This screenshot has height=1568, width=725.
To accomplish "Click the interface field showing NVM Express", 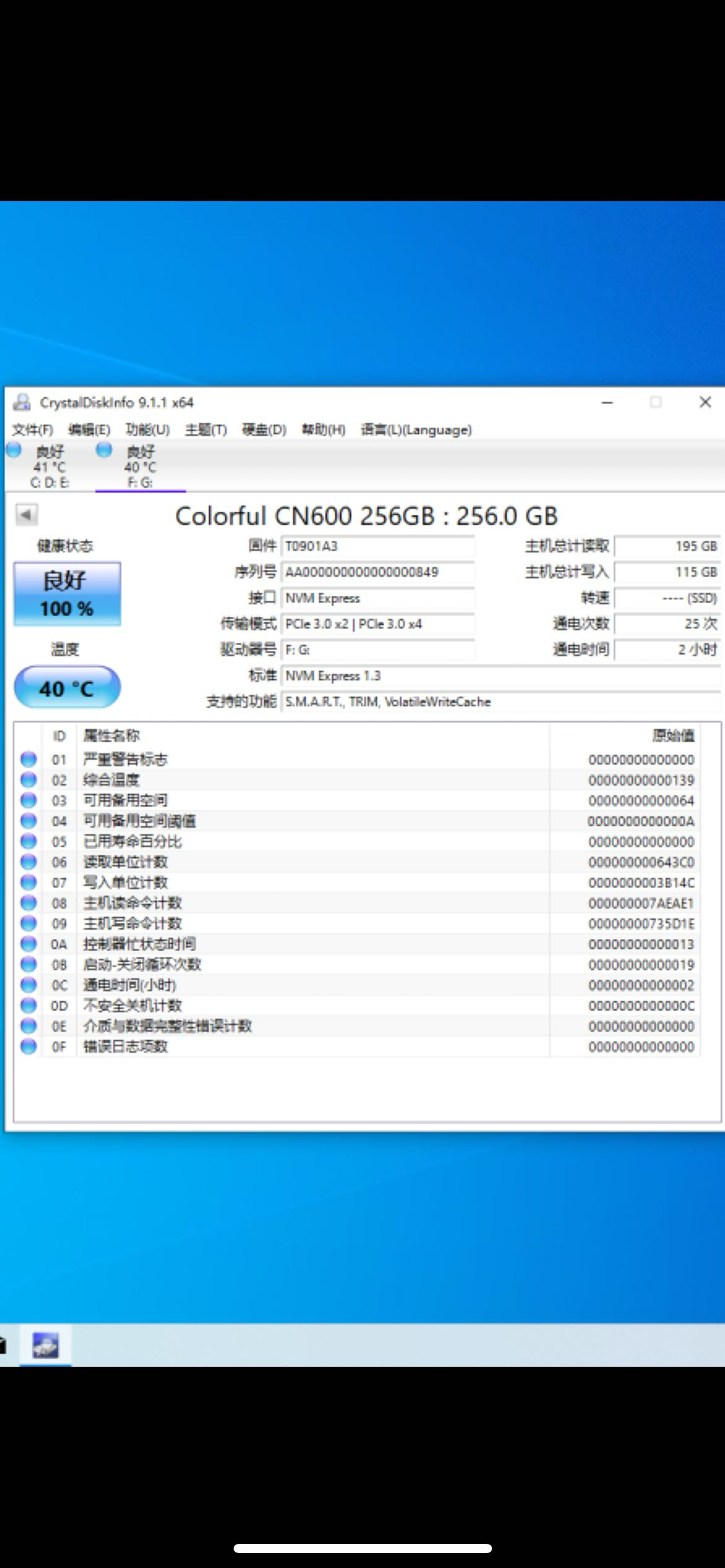I will 378,598.
